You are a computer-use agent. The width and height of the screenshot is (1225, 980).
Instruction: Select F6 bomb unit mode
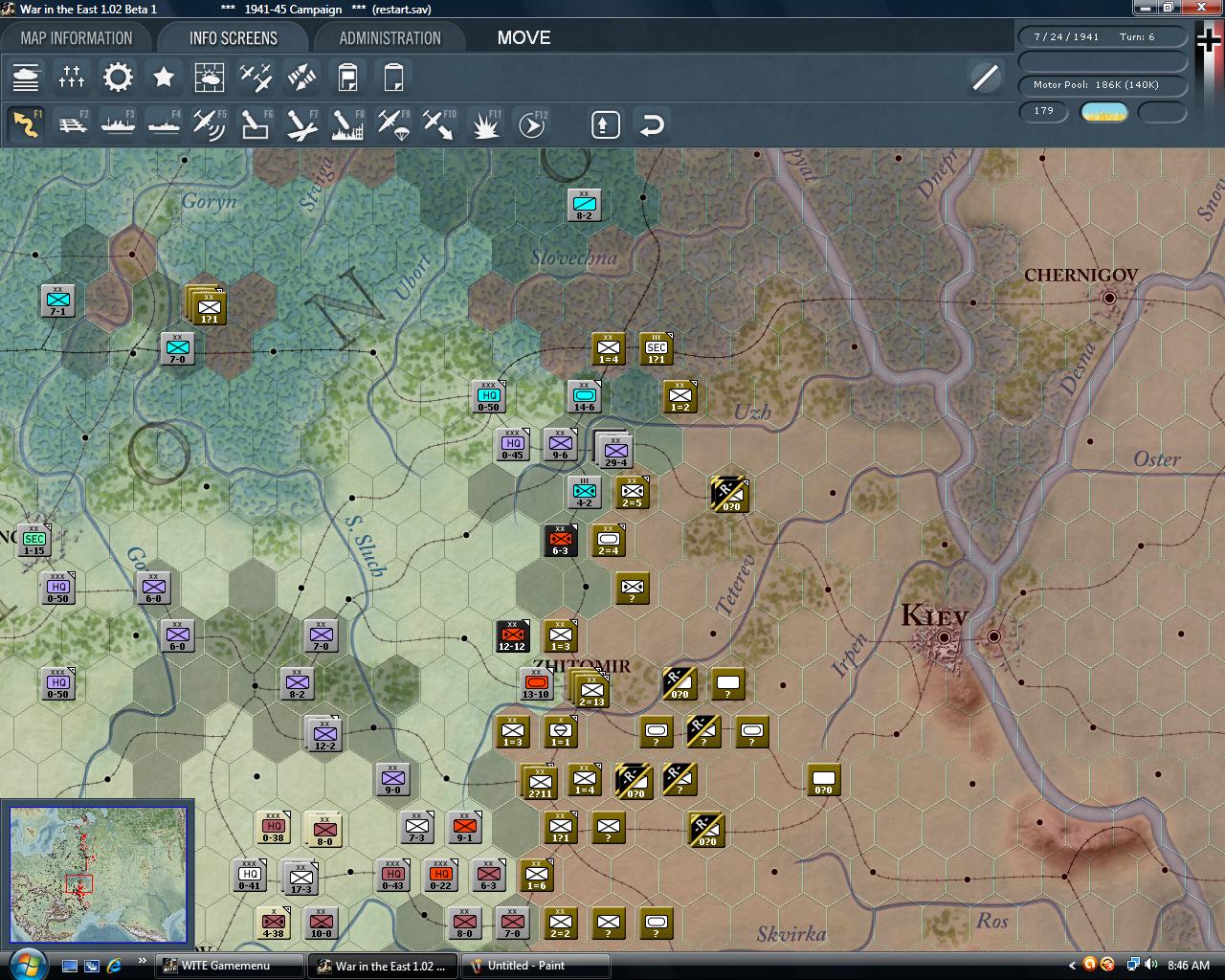(x=256, y=124)
